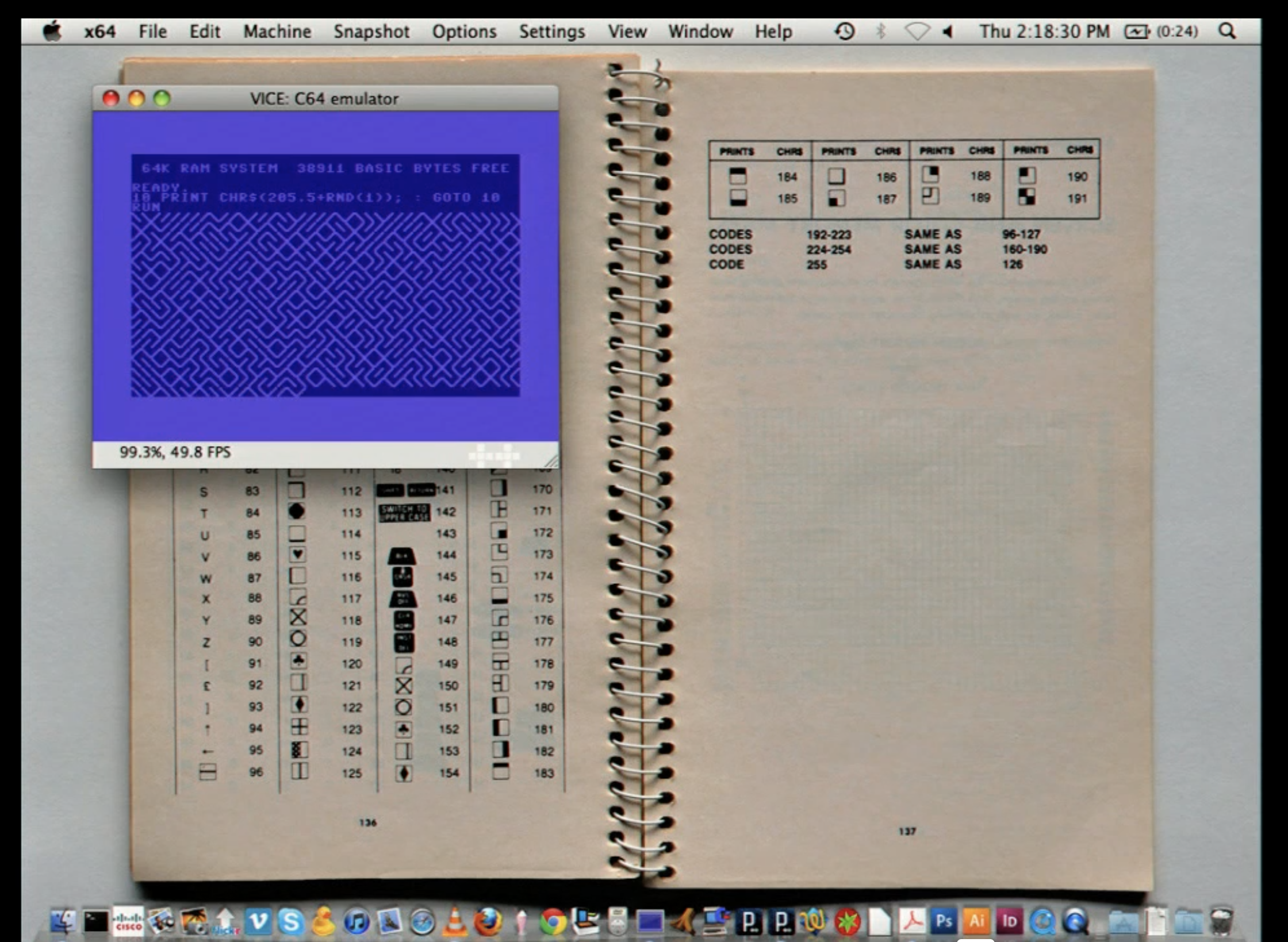Launch Terminal from the dock

(96, 921)
